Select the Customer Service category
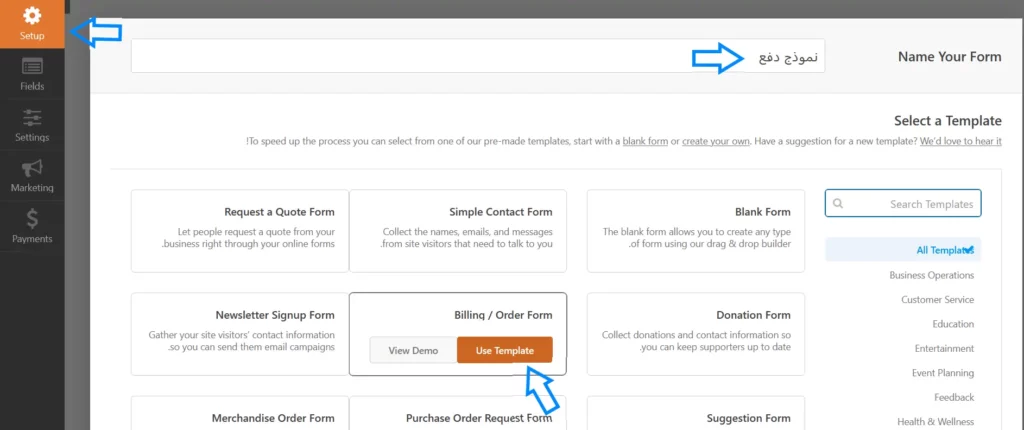The image size is (1024, 430). pyautogui.click(x=937, y=300)
